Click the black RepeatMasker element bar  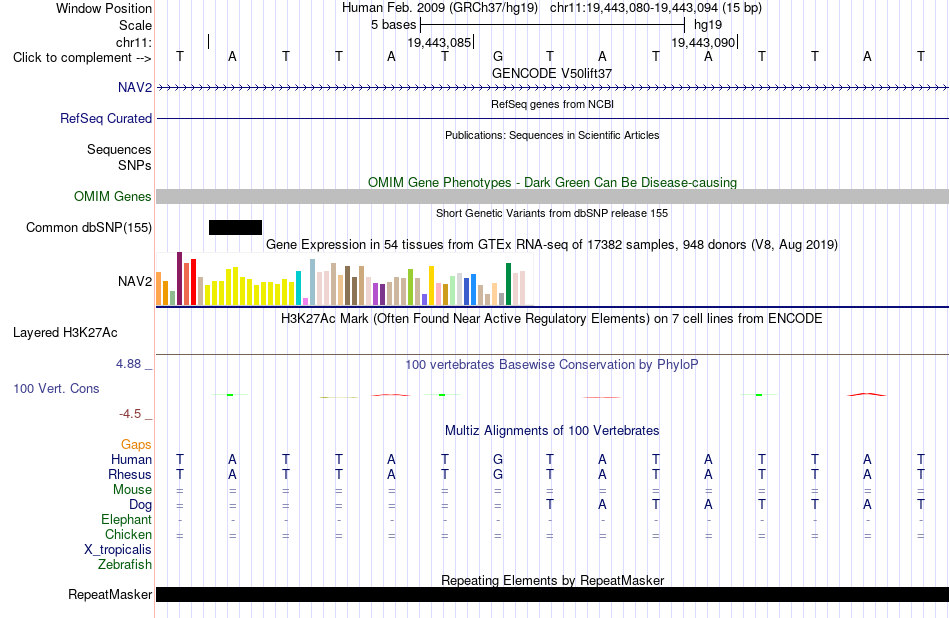(x=553, y=594)
